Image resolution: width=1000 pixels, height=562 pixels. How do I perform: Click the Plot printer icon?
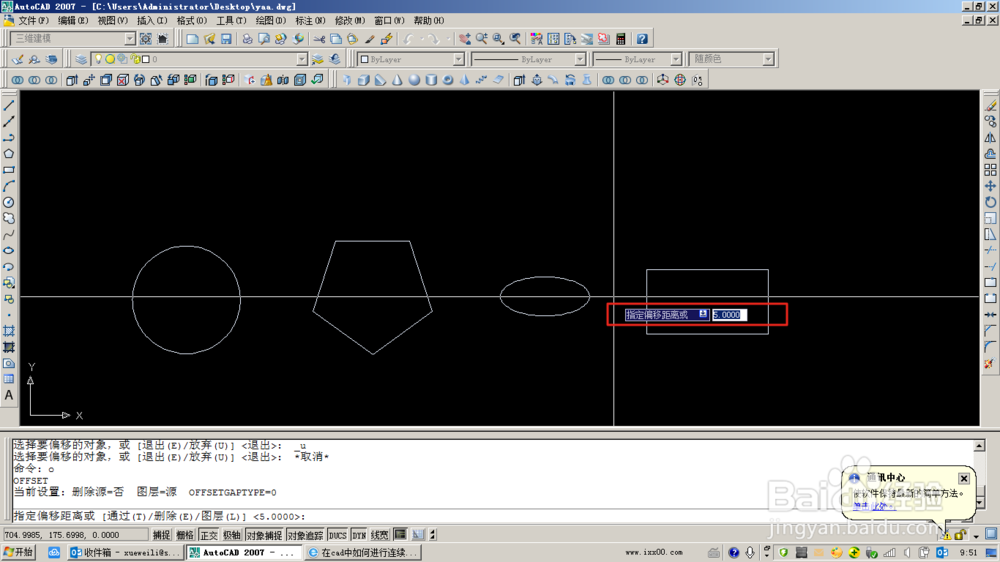click(x=247, y=39)
